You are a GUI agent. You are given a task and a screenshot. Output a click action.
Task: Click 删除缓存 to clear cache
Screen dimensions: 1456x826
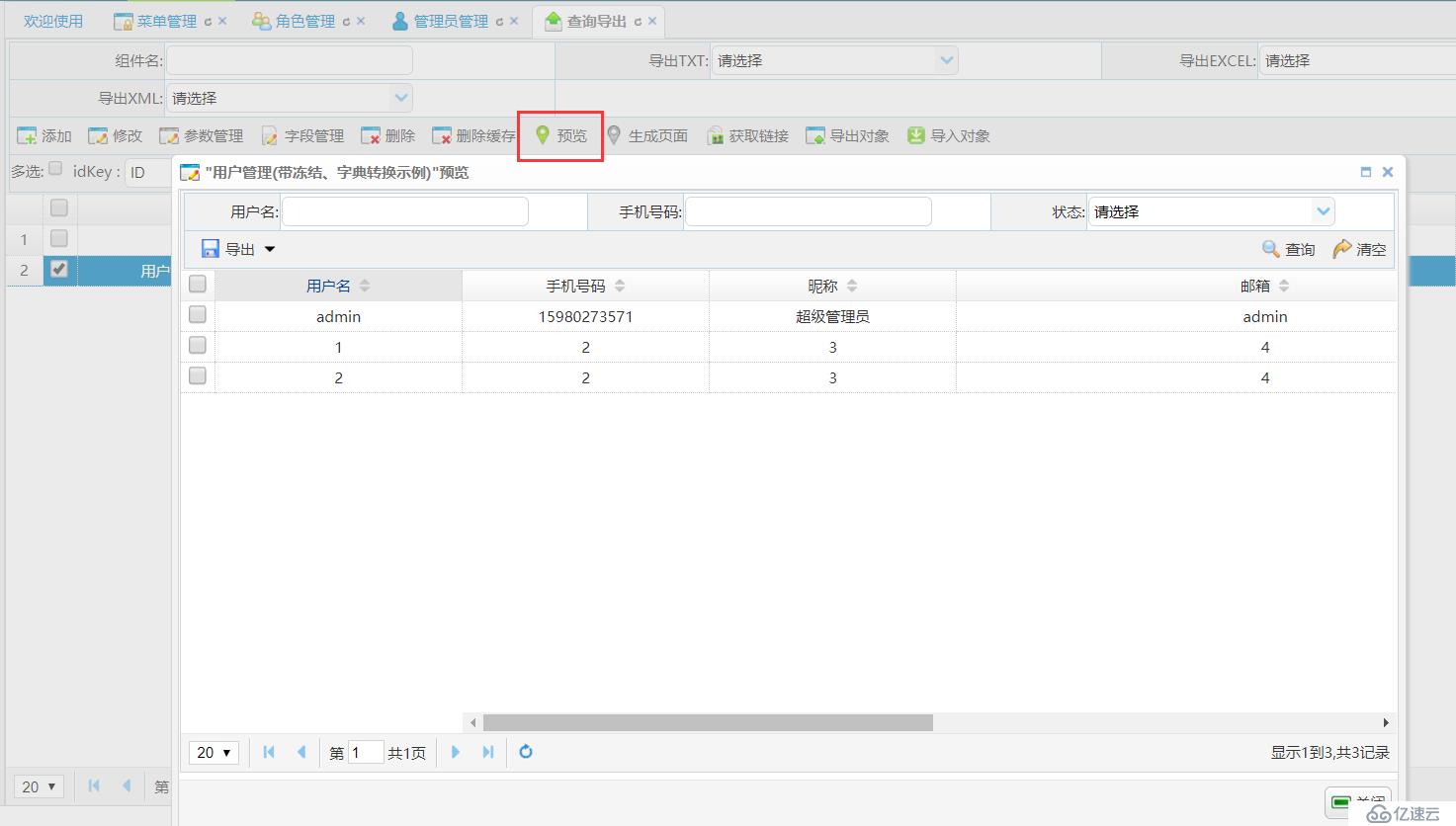click(x=474, y=135)
